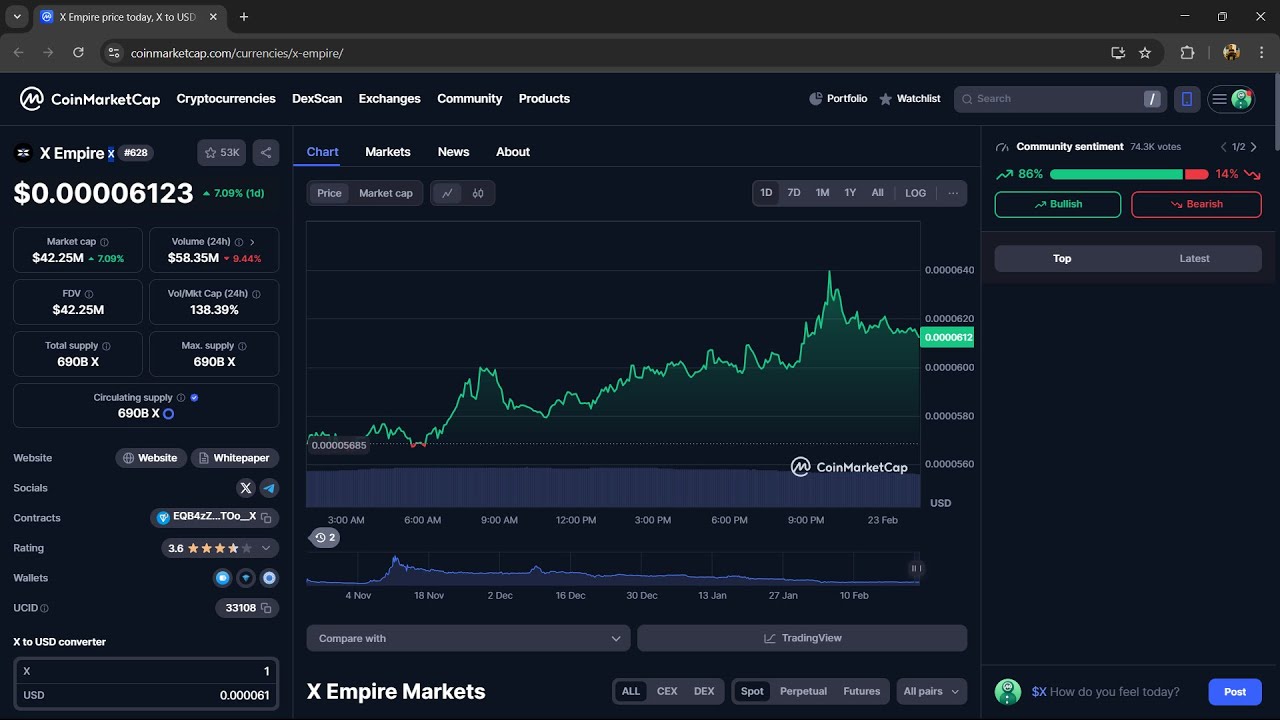Add X Empire to watchlist star
Viewport: 1280px width, 720px height.
(221, 153)
